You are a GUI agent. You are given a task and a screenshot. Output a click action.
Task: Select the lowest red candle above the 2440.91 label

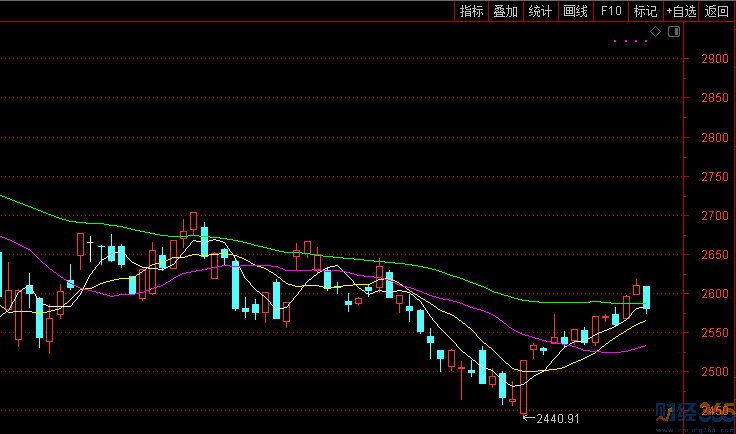pyautogui.click(x=523, y=387)
